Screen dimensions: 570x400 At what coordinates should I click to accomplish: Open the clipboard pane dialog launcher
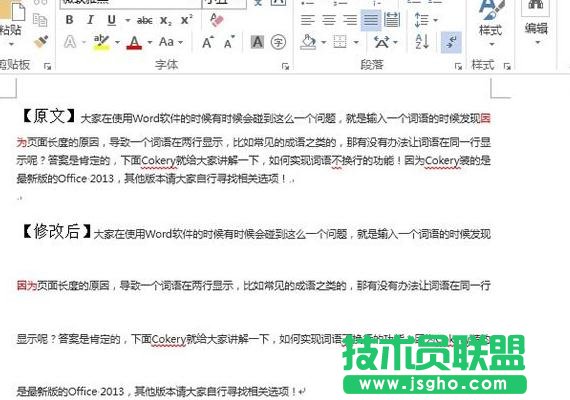click(x=47, y=66)
